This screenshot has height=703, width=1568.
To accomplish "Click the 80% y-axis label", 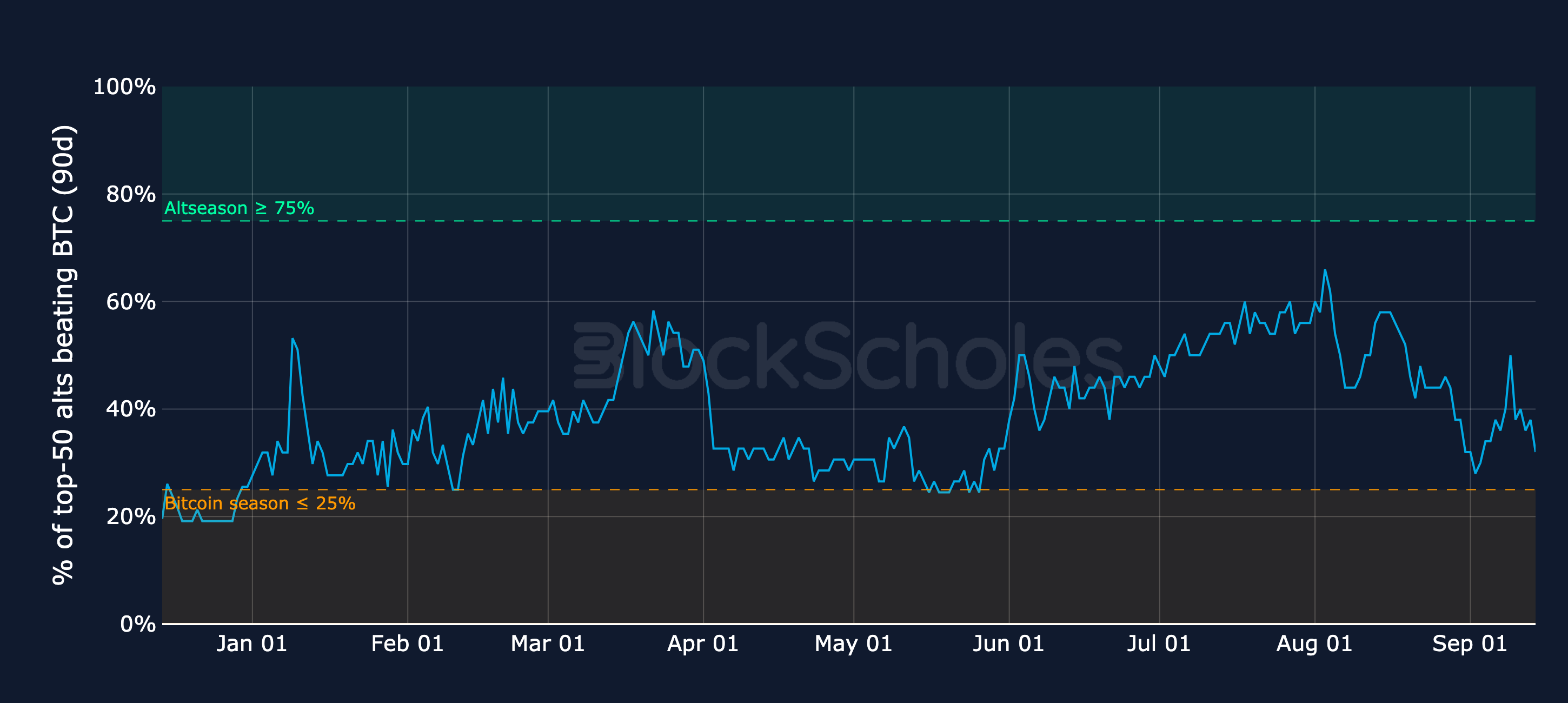I will click(x=130, y=194).
